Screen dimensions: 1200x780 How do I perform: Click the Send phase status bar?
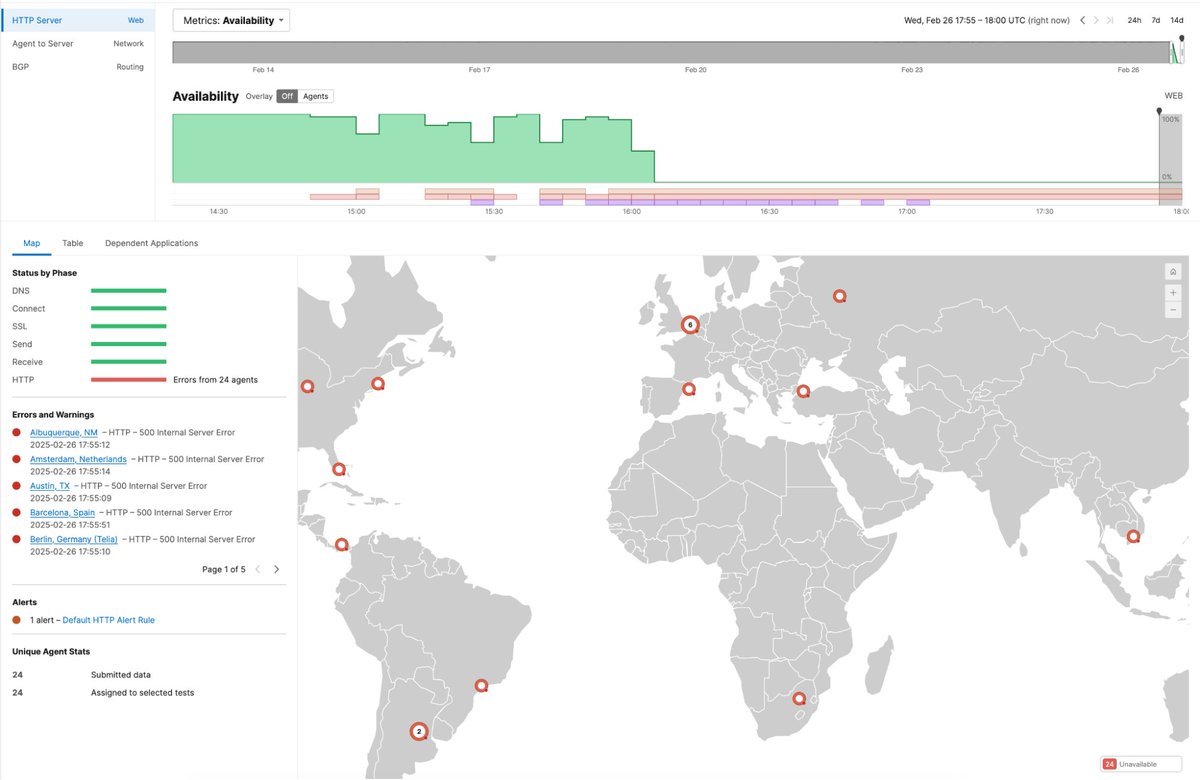tap(129, 344)
